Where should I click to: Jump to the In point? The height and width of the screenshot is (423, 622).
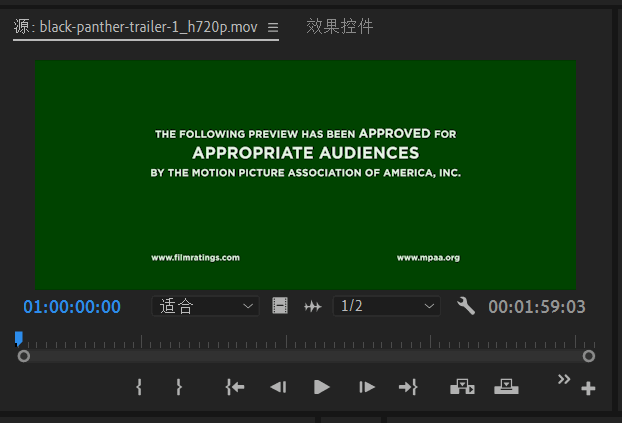(235, 387)
